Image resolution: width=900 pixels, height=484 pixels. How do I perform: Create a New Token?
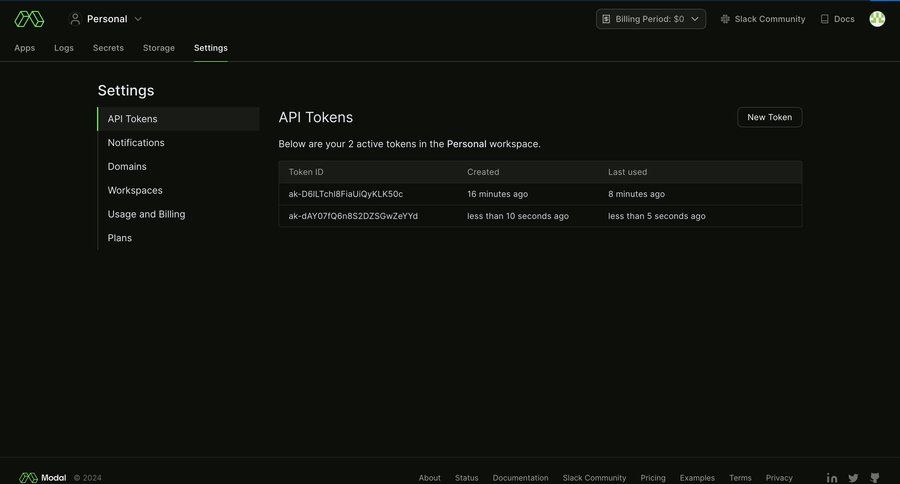click(x=769, y=117)
